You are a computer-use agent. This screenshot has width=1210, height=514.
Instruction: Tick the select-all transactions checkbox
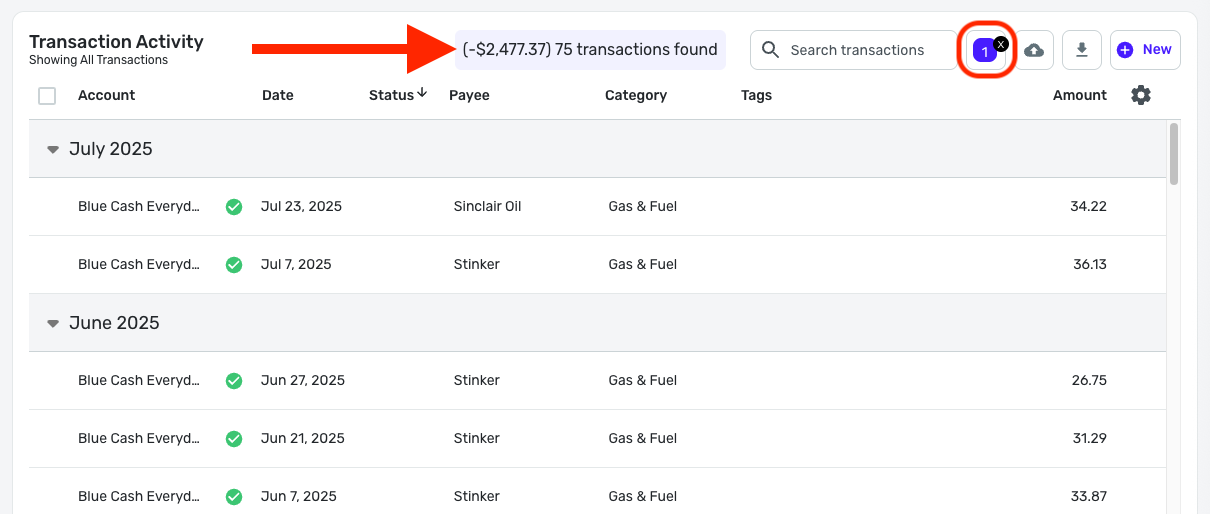pyautogui.click(x=47, y=96)
